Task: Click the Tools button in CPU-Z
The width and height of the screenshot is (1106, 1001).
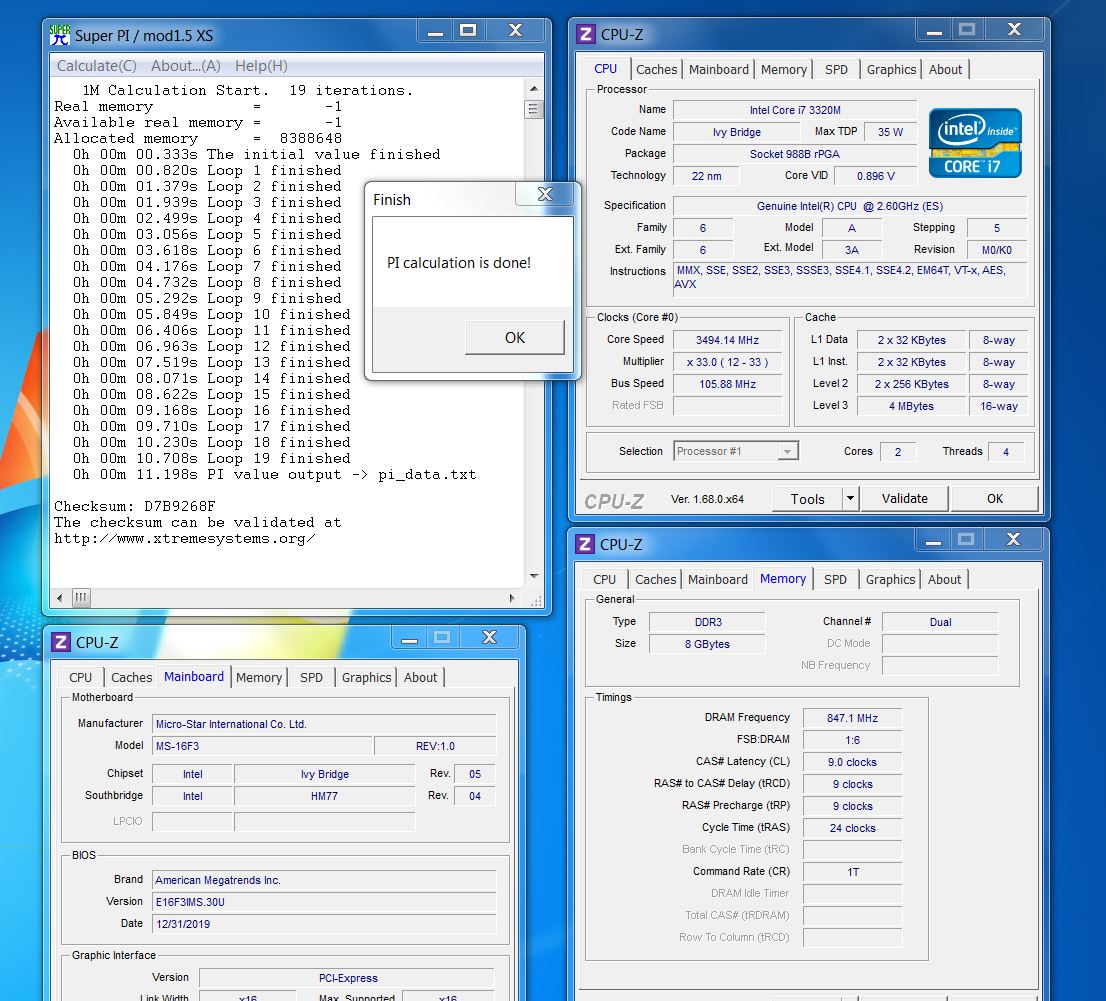Action: (x=808, y=499)
